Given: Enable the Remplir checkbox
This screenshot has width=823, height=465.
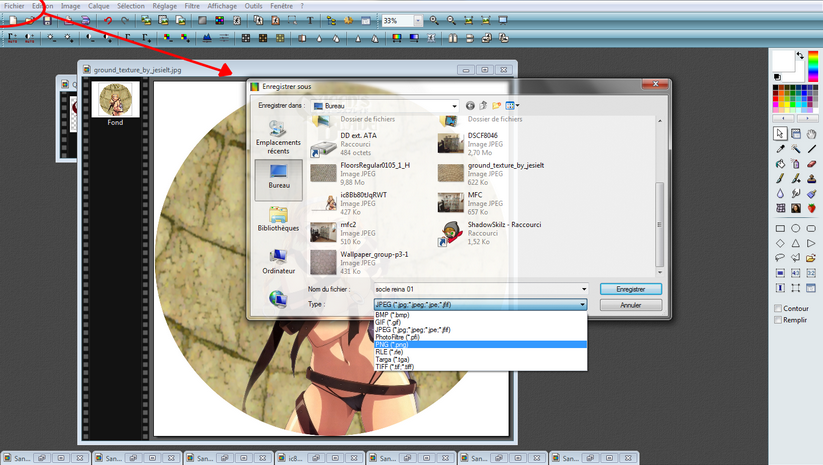Looking at the screenshot, I should tap(778, 320).
